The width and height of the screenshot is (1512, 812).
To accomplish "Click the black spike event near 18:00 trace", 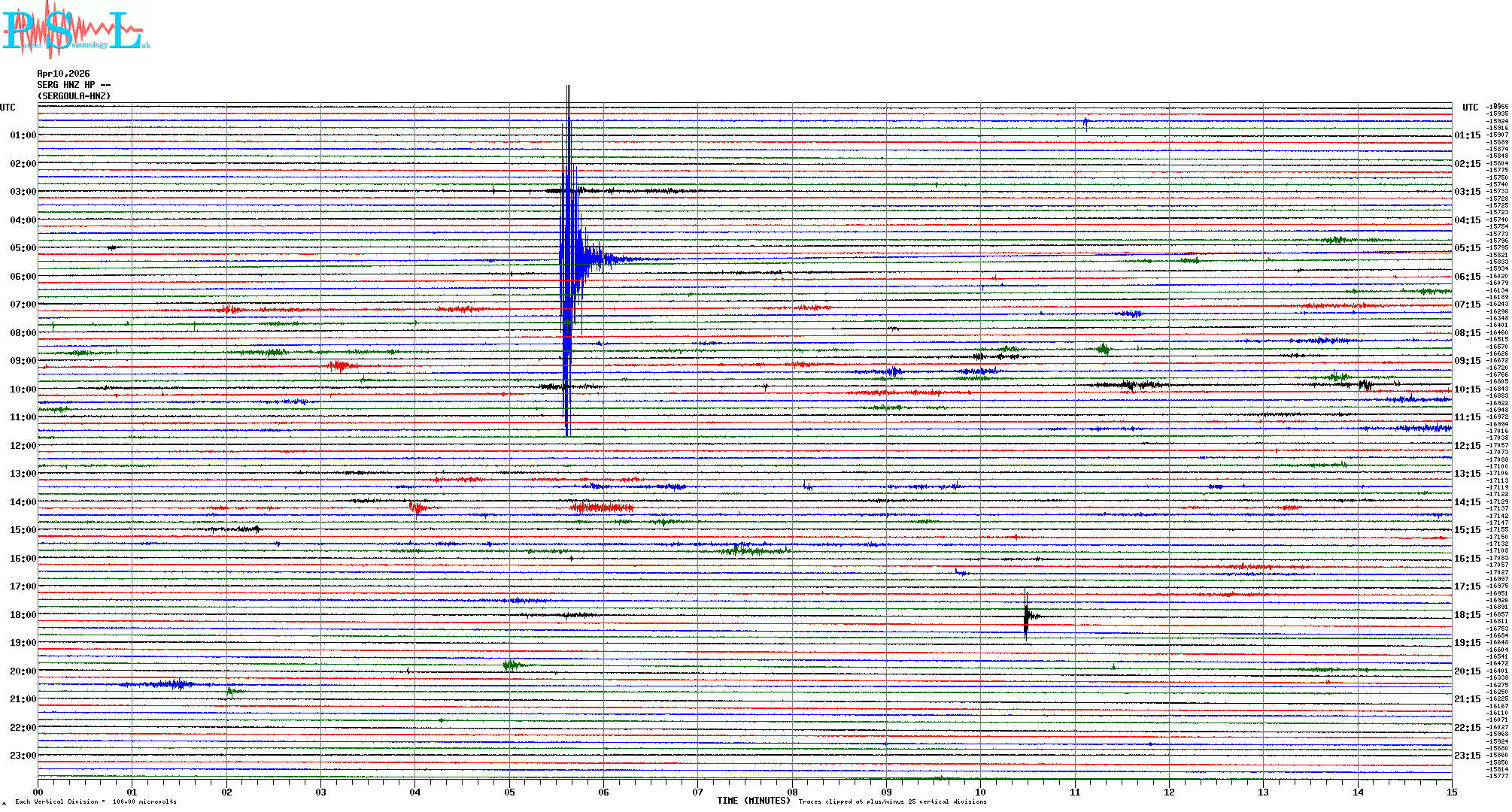I will [1026, 616].
